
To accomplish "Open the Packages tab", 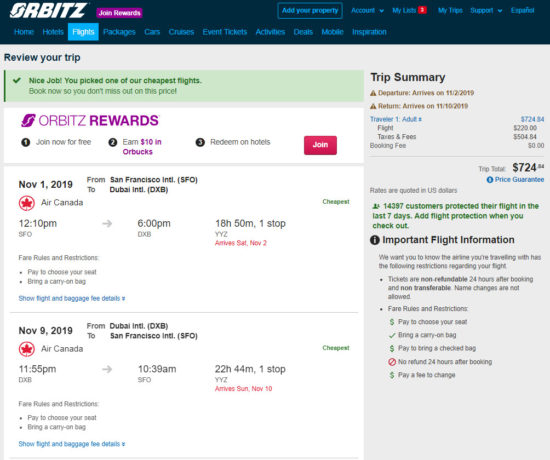I will (119, 32).
